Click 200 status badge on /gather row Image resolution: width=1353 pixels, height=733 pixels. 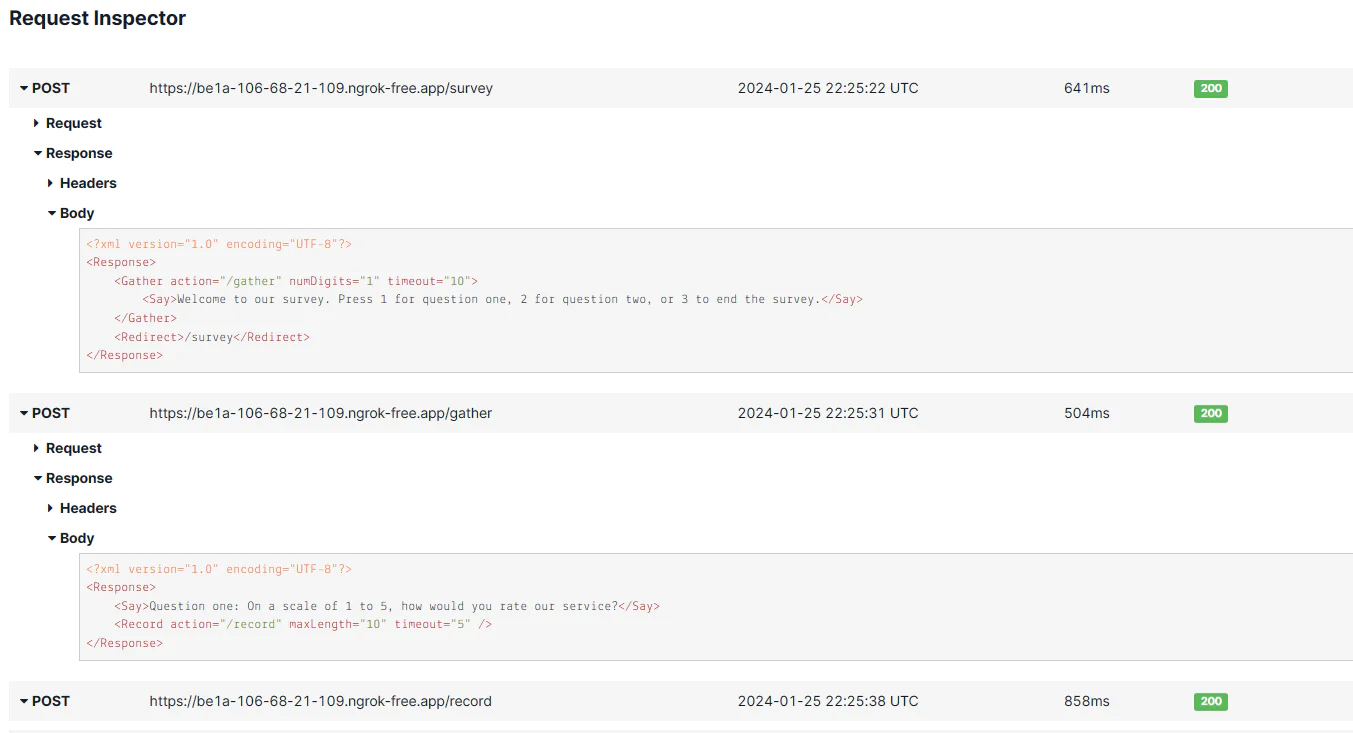(1211, 413)
